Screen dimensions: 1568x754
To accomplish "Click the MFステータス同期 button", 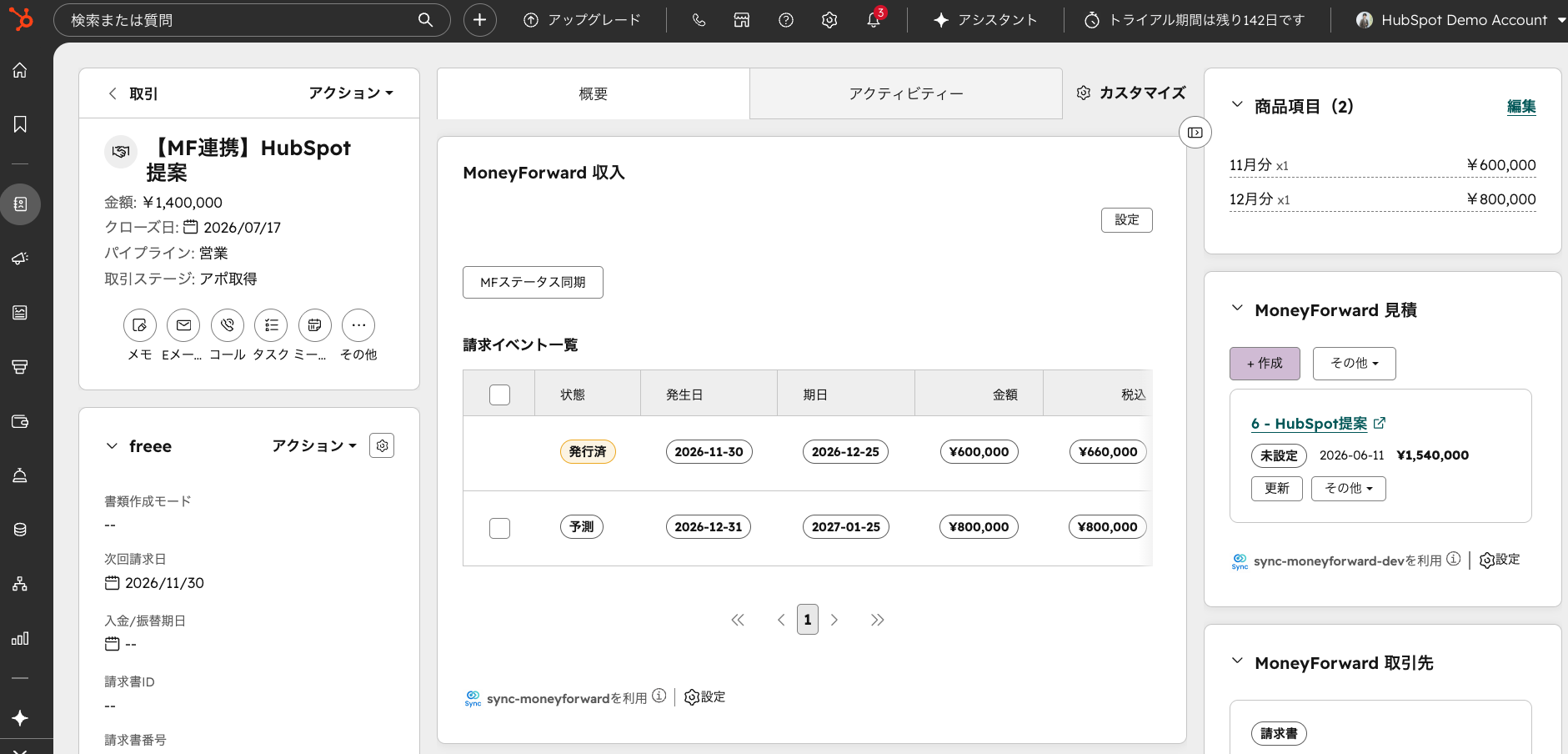I will pyautogui.click(x=533, y=282).
